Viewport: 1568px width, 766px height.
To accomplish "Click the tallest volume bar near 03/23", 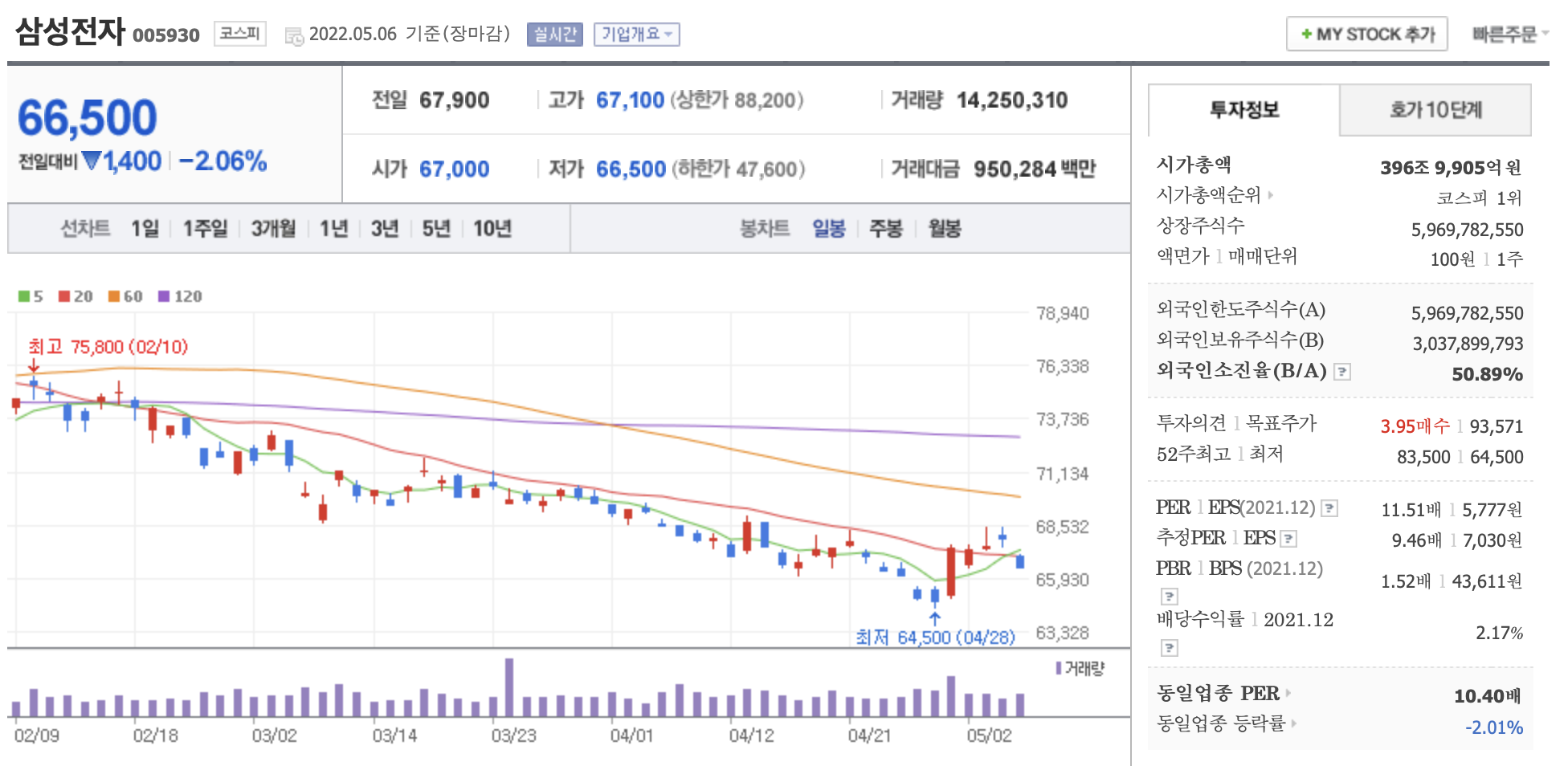I will pyautogui.click(x=509, y=687).
